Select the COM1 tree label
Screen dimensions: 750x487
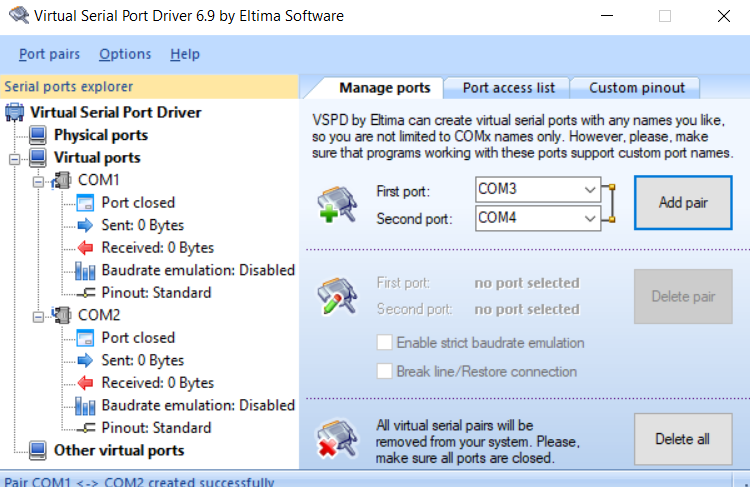99,180
